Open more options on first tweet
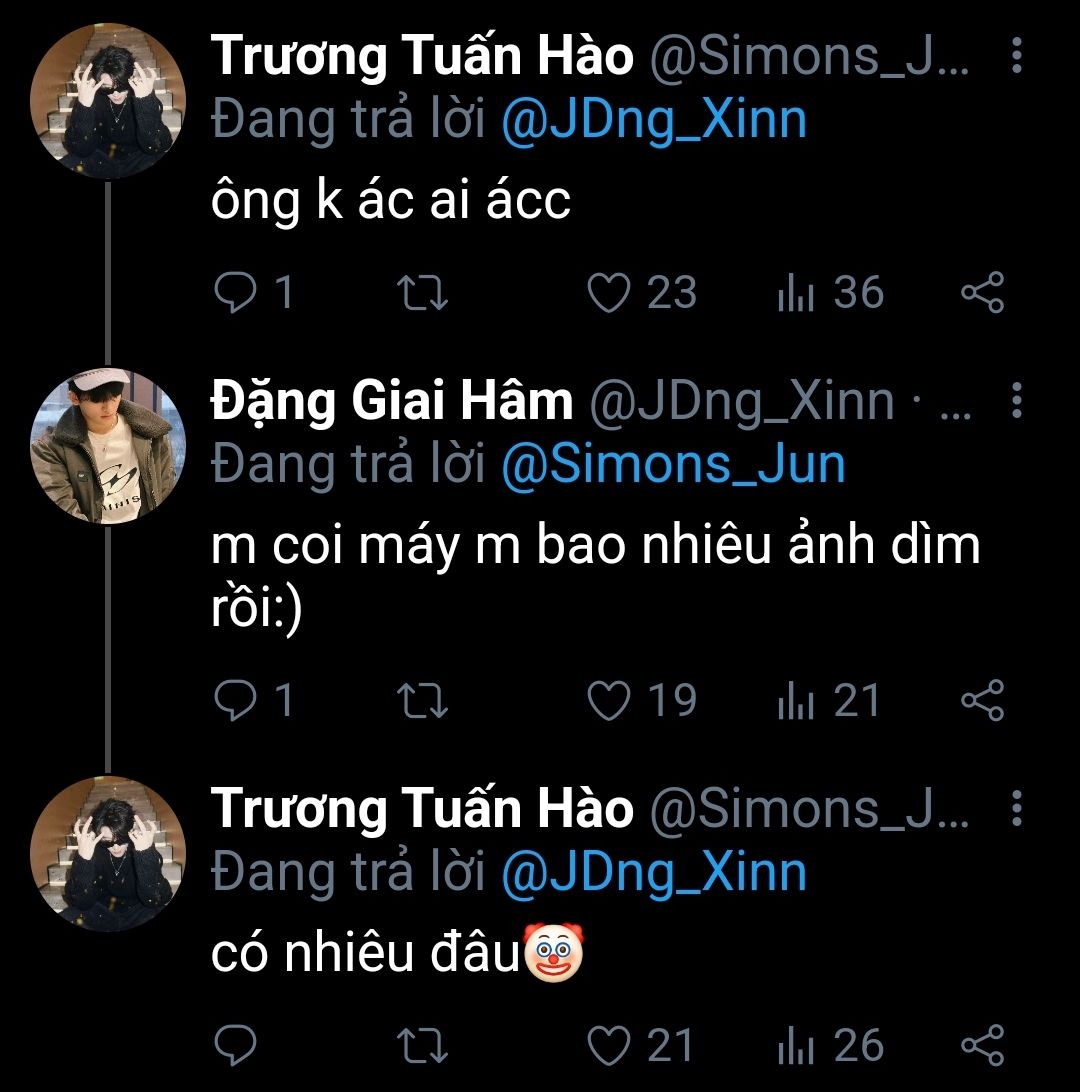 click(x=1016, y=57)
